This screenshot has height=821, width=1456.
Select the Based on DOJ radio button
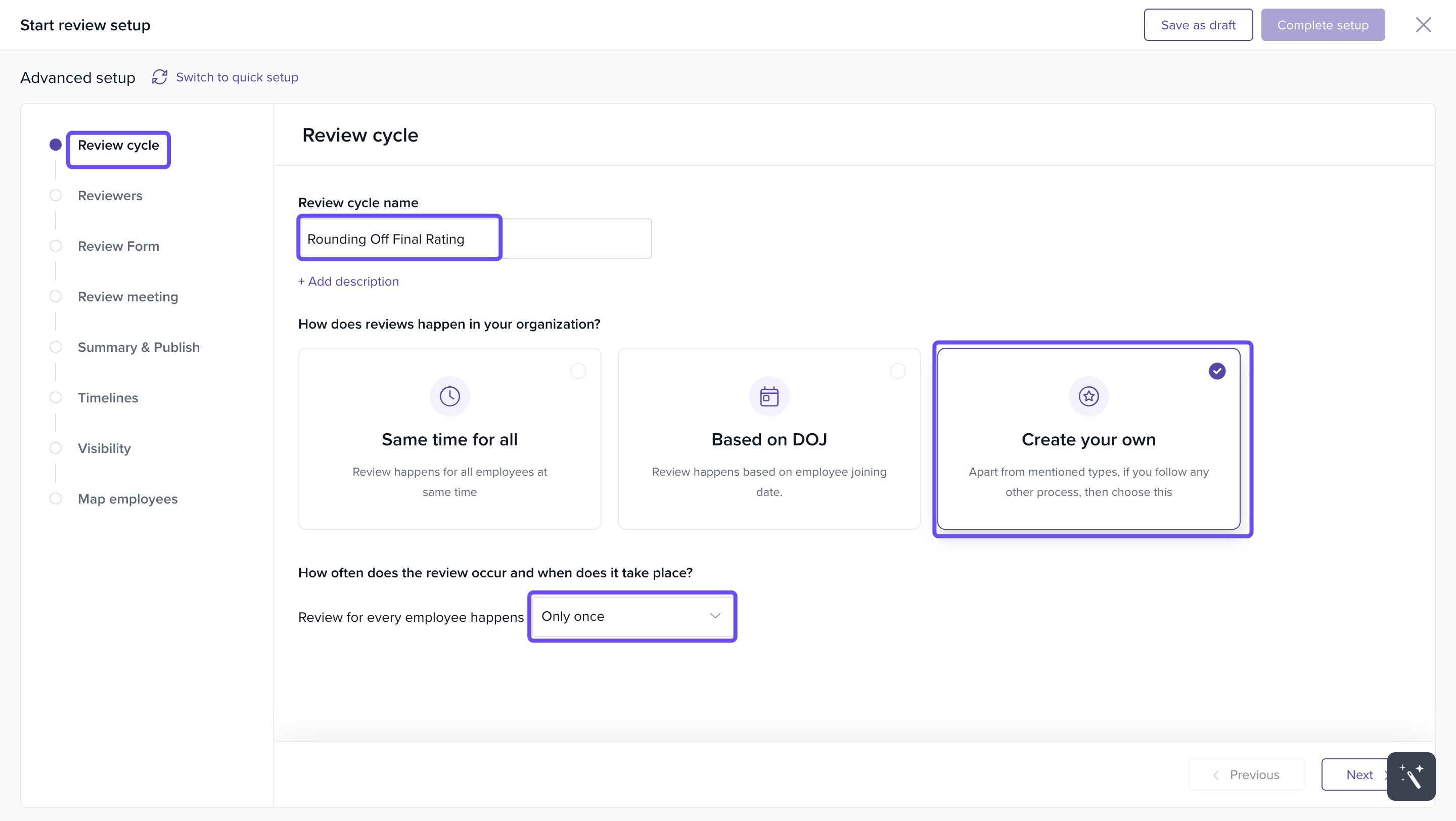pyautogui.click(x=897, y=371)
